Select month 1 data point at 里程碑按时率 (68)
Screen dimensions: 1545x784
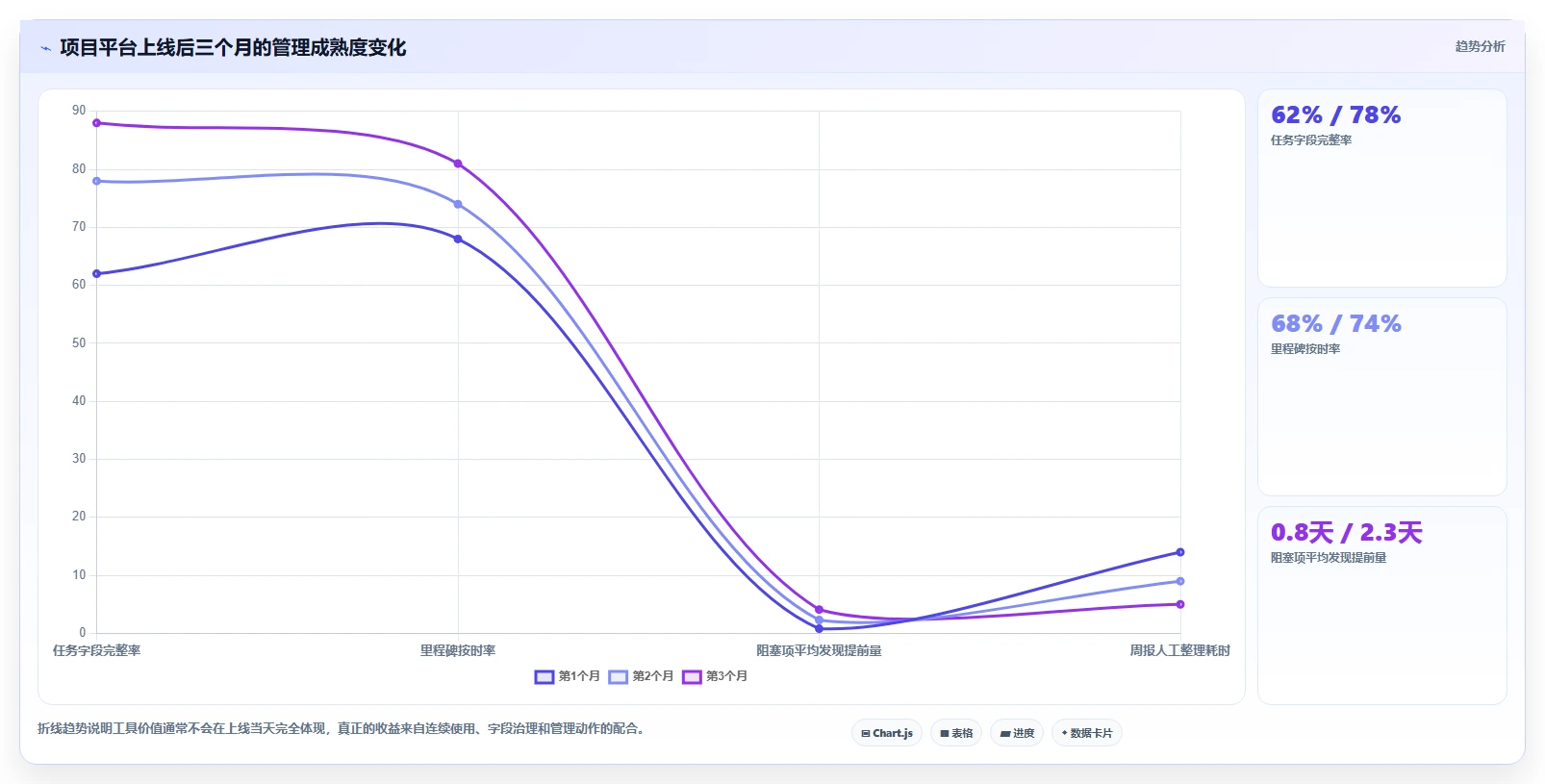point(458,239)
